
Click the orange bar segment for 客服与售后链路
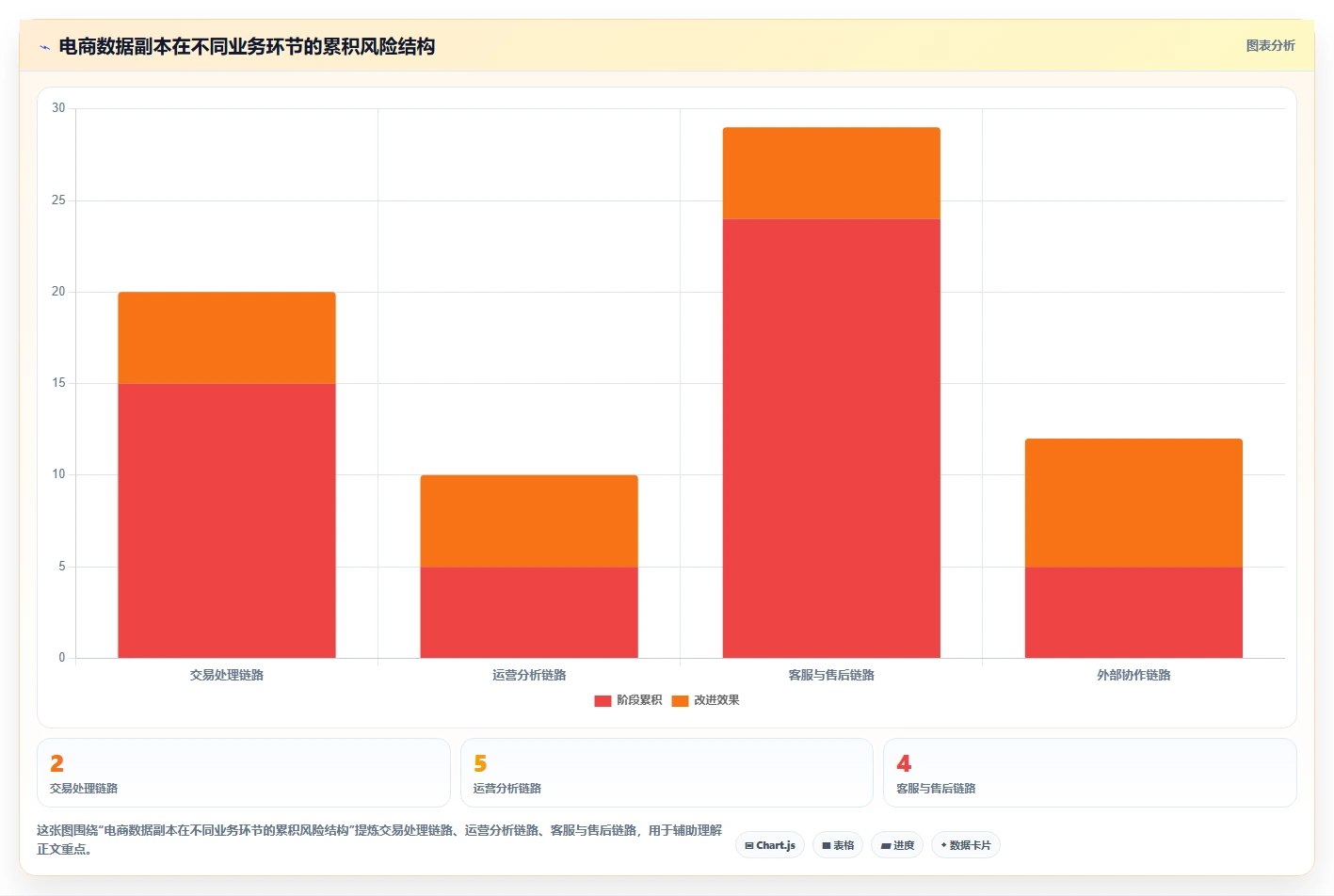pyautogui.click(x=831, y=173)
